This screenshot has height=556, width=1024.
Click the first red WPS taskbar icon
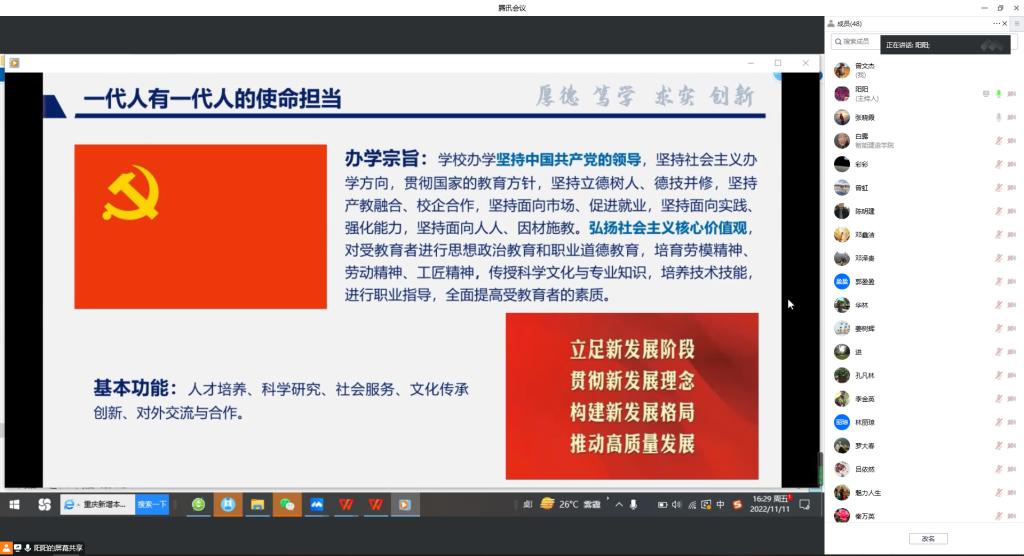pyautogui.click(x=346, y=504)
